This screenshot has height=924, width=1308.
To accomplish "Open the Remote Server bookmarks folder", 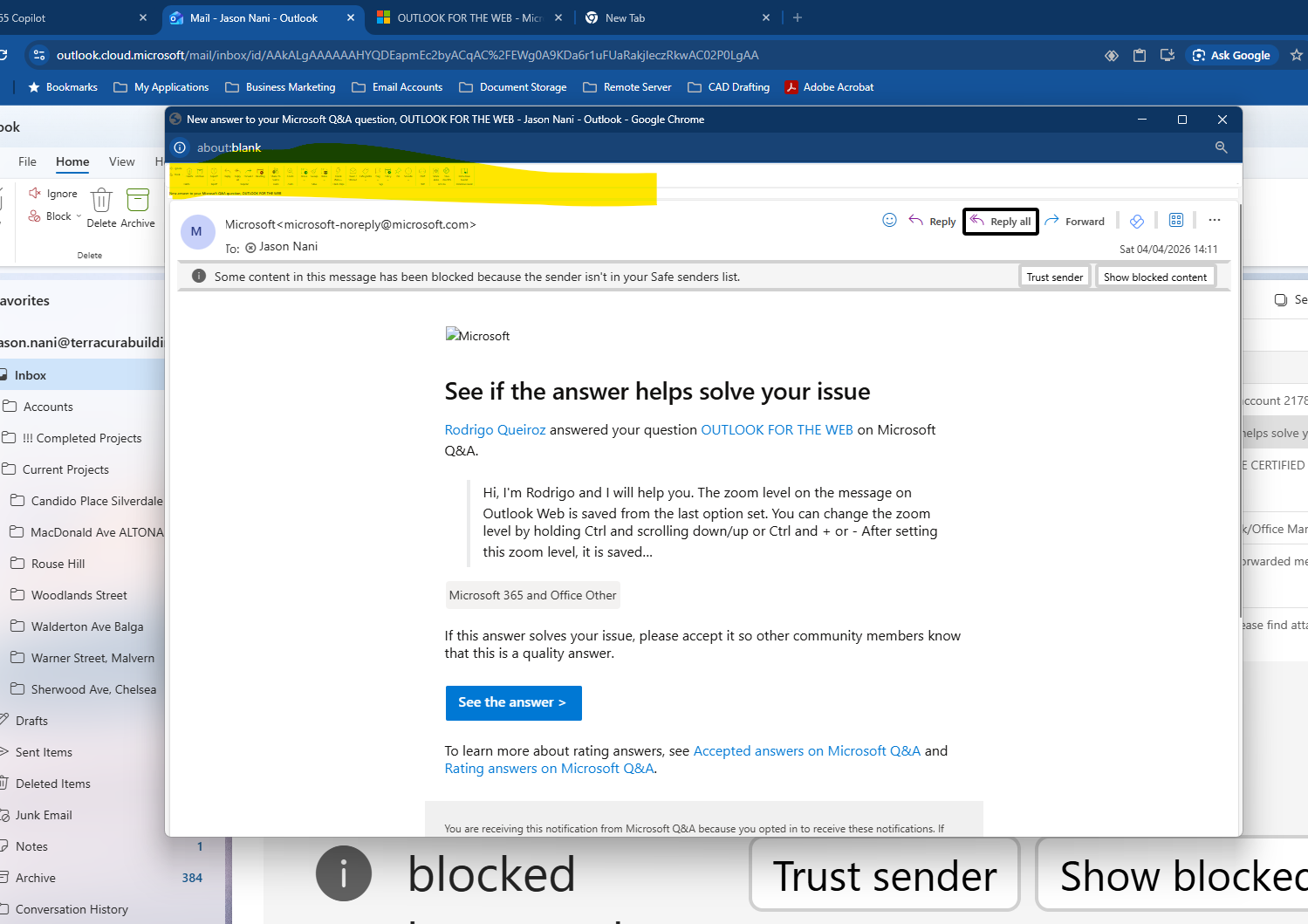I will [627, 87].
